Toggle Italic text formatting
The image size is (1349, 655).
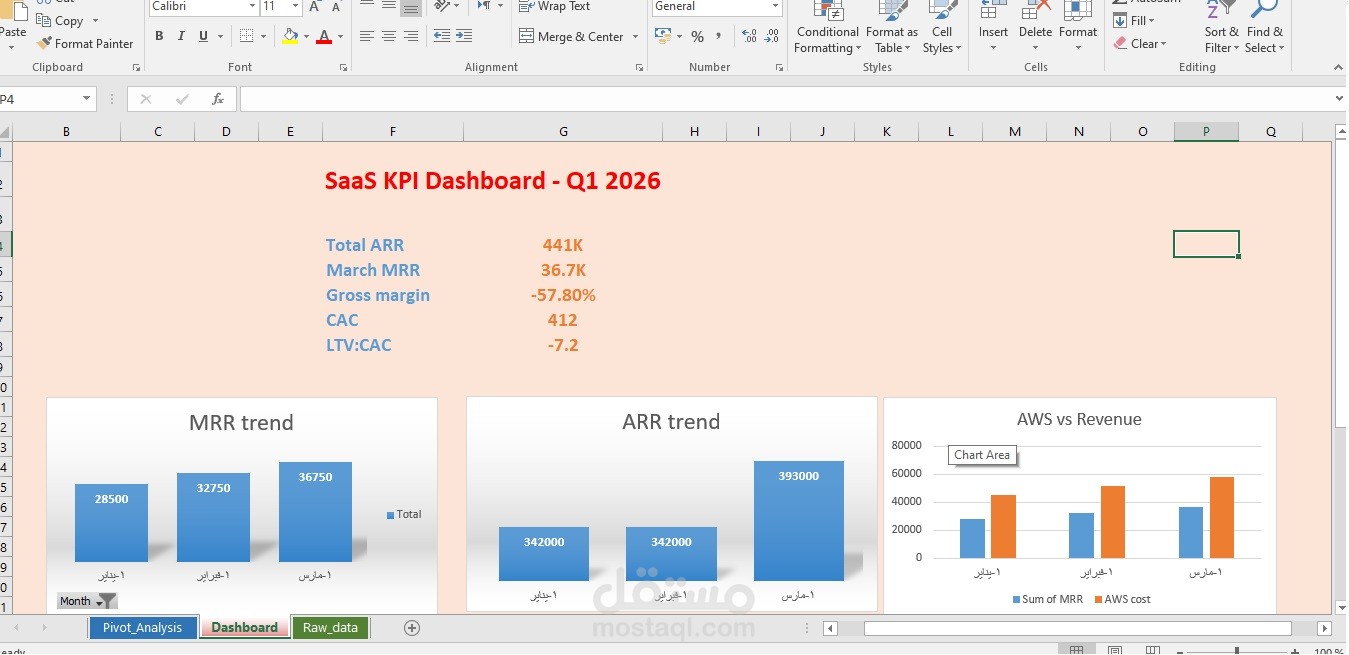(x=181, y=36)
